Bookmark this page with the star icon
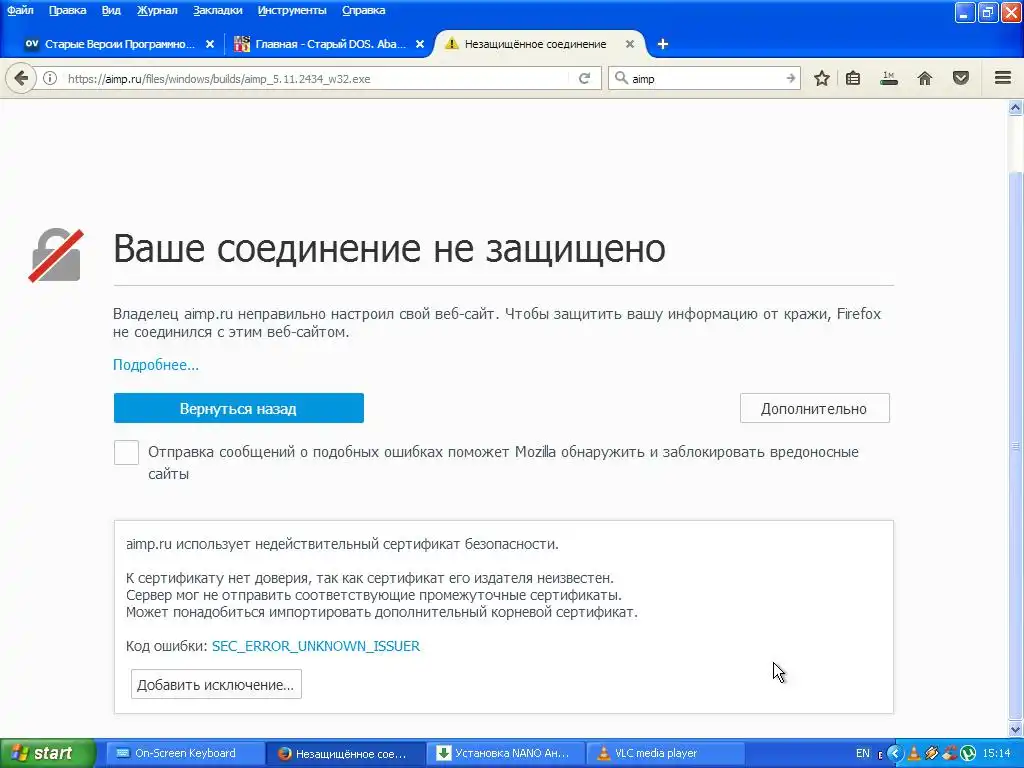1024x768 pixels. (822, 78)
